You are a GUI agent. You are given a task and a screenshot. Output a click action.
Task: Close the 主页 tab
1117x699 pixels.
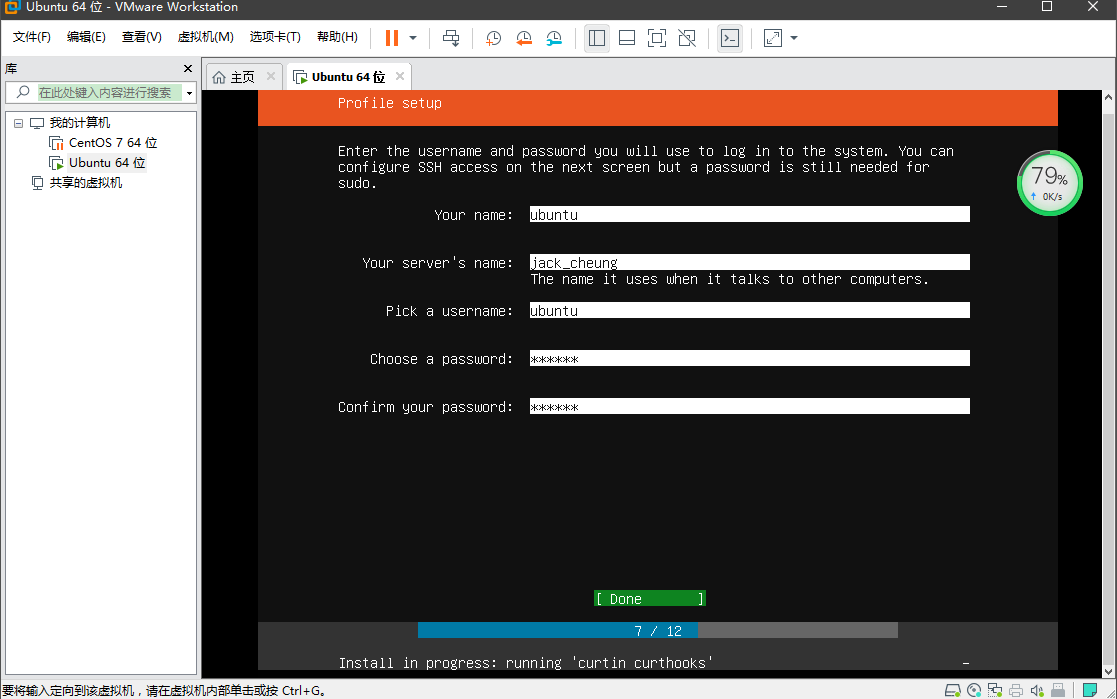point(271,76)
